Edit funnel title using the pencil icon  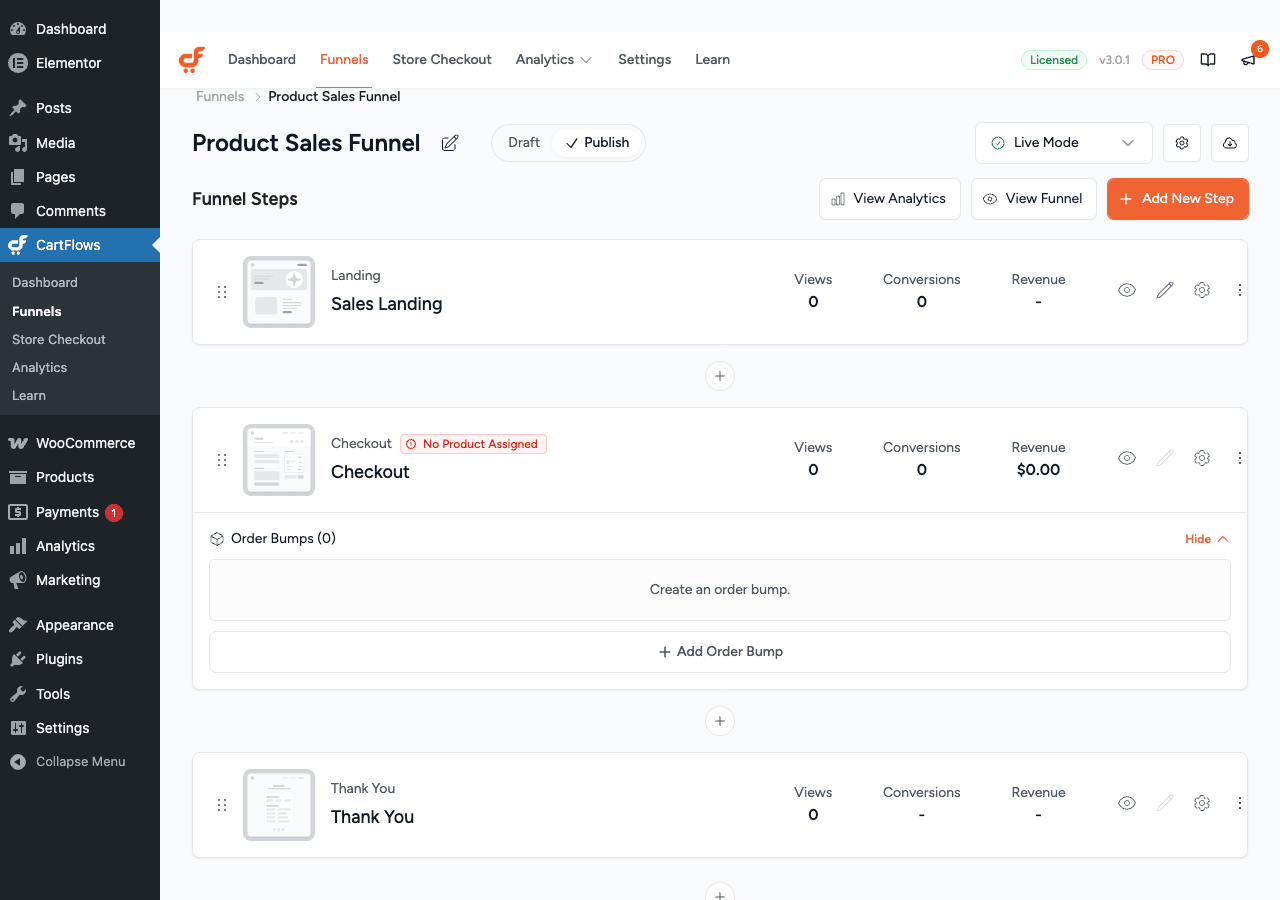pyautogui.click(x=450, y=143)
